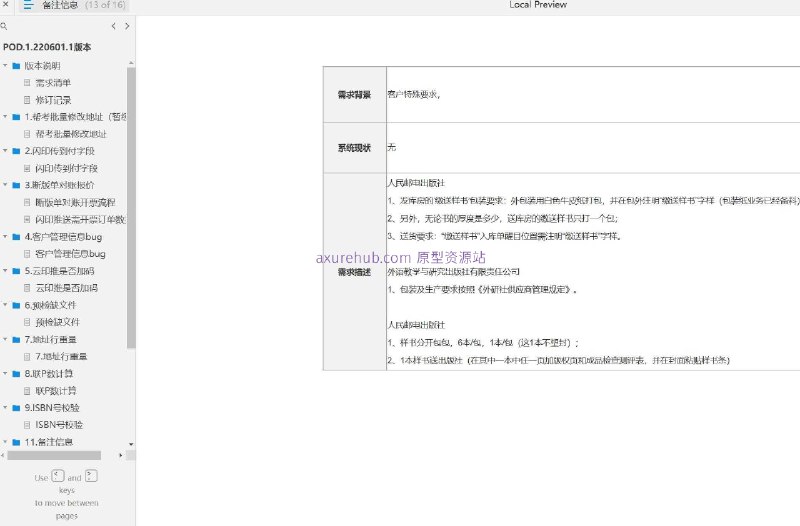The height and width of the screenshot is (526, 800).
Task: Click the page icon beside 闪印传到付字段
Action: [27, 168]
